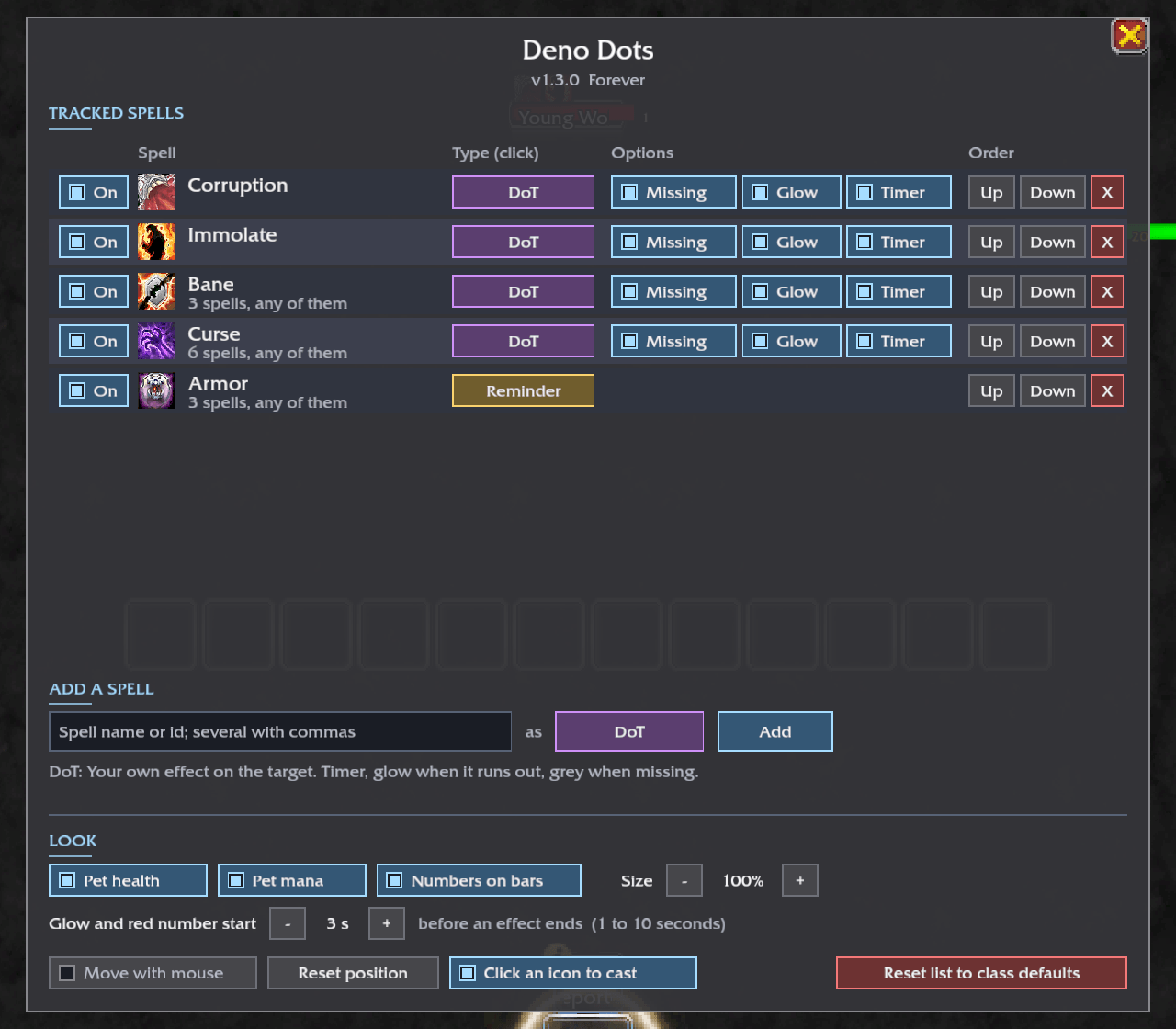Click the Armor spell icon
The height and width of the screenshot is (1029, 1176).
(156, 390)
